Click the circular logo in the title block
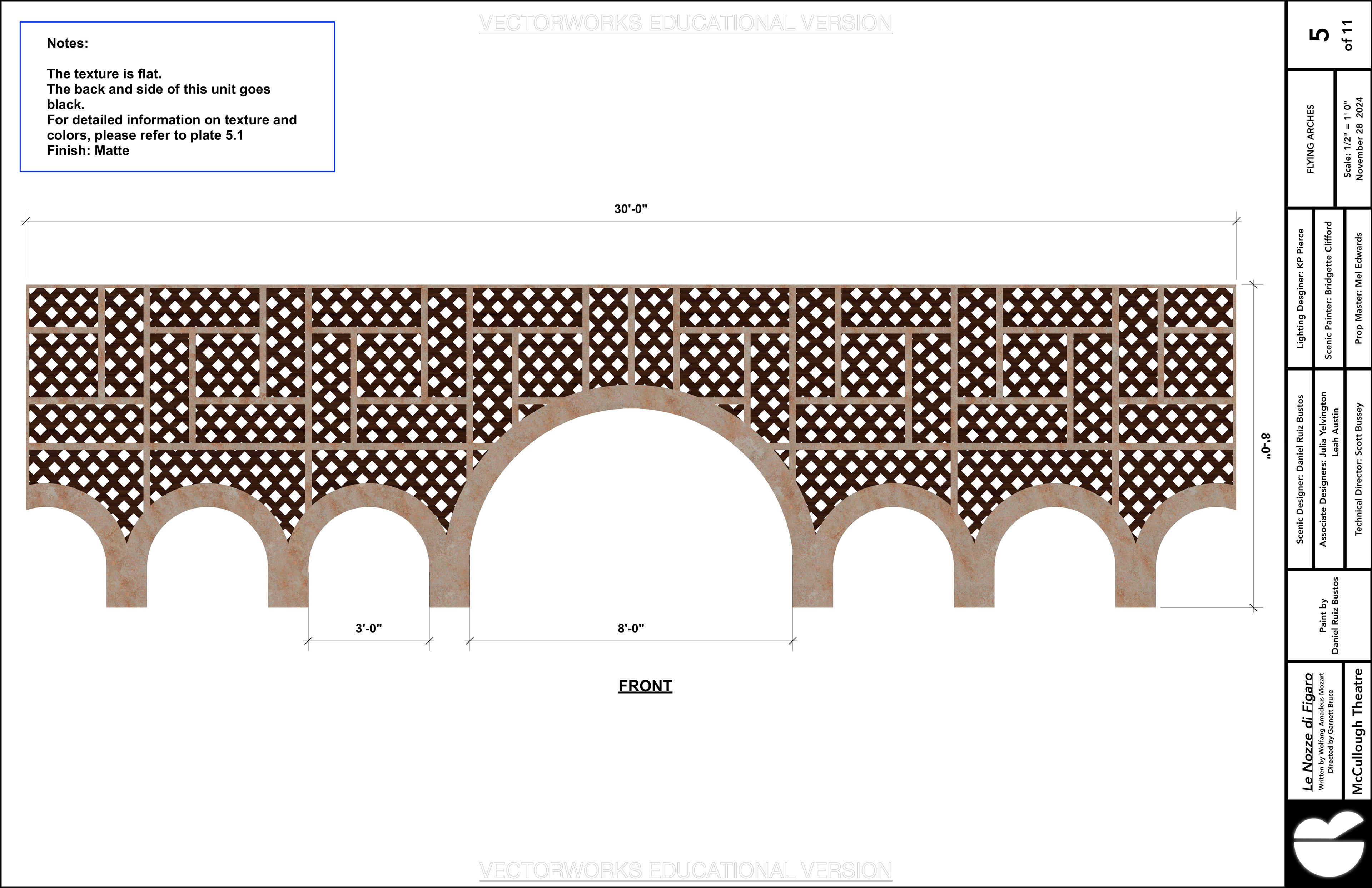Screen dimensions: 1372x888 coord(1328,848)
